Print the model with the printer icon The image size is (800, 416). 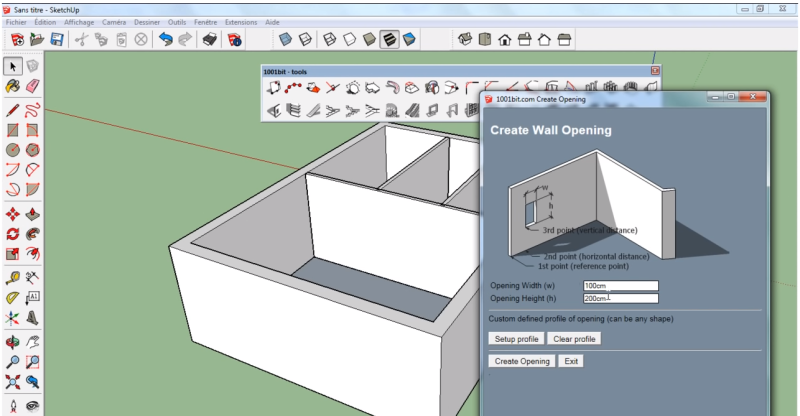tap(210, 40)
